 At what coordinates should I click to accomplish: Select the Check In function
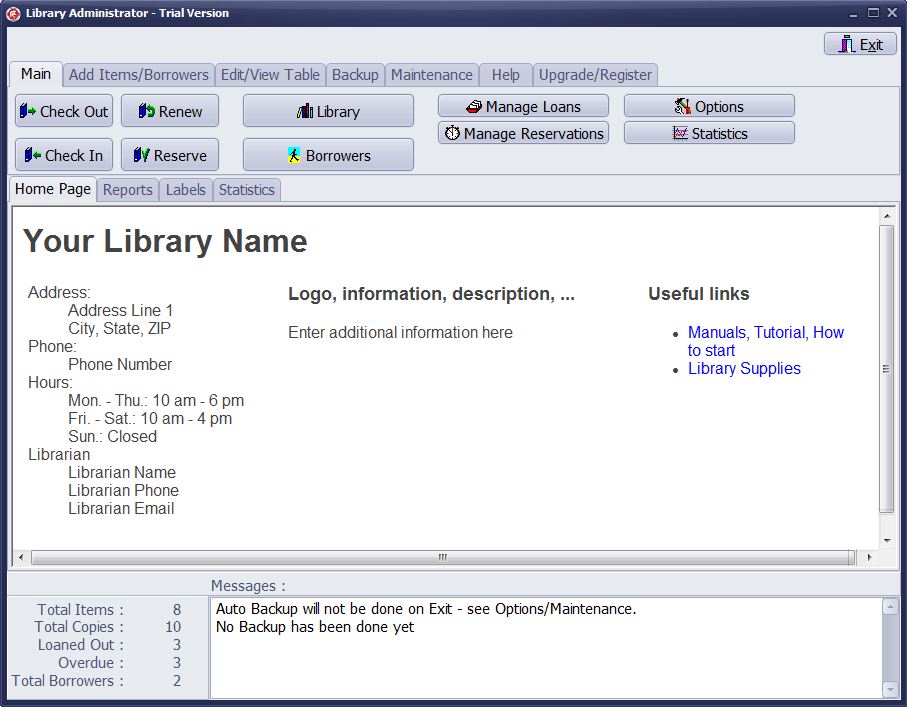[x=63, y=155]
